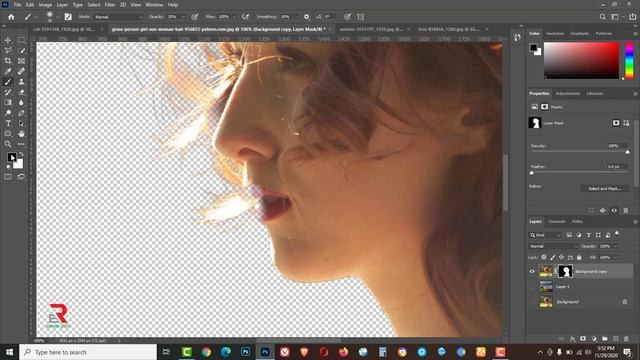Click the color picker gradient field
Image resolution: width=640 pixels, height=360 pixels.
pos(581,60)
